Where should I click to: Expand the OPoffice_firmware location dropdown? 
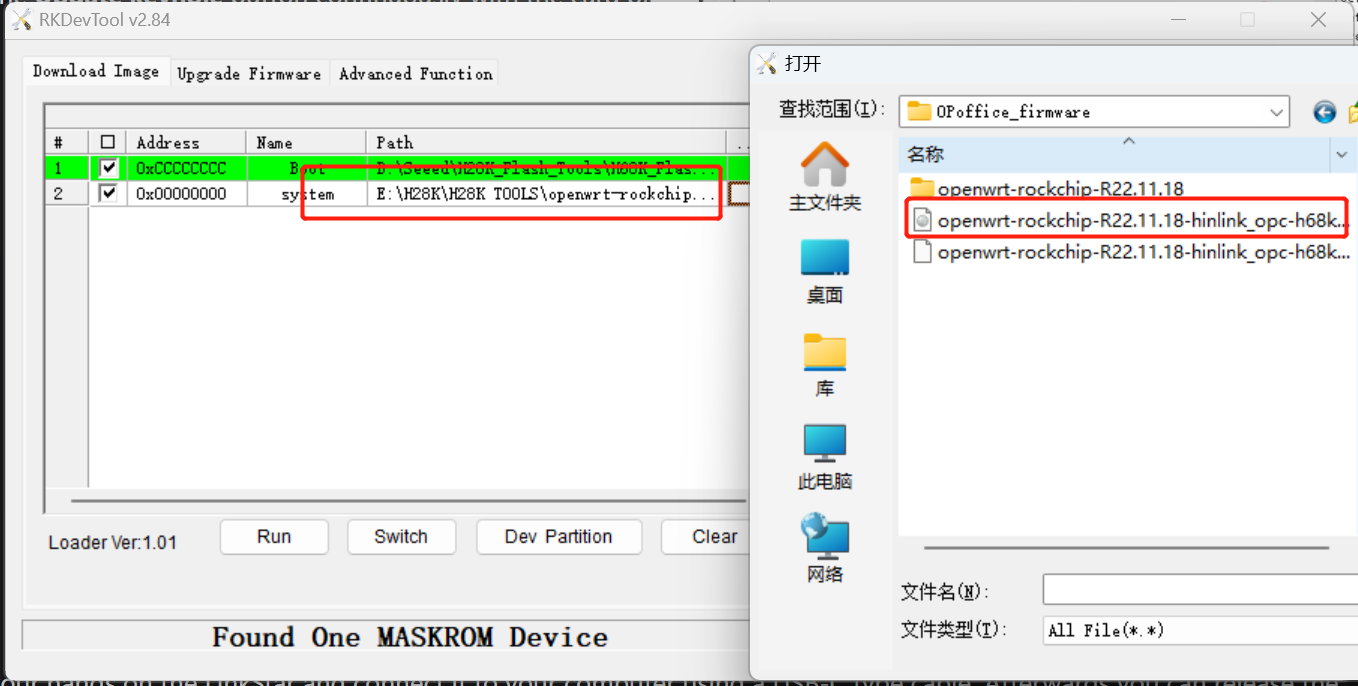click(x=1277, y=112)
